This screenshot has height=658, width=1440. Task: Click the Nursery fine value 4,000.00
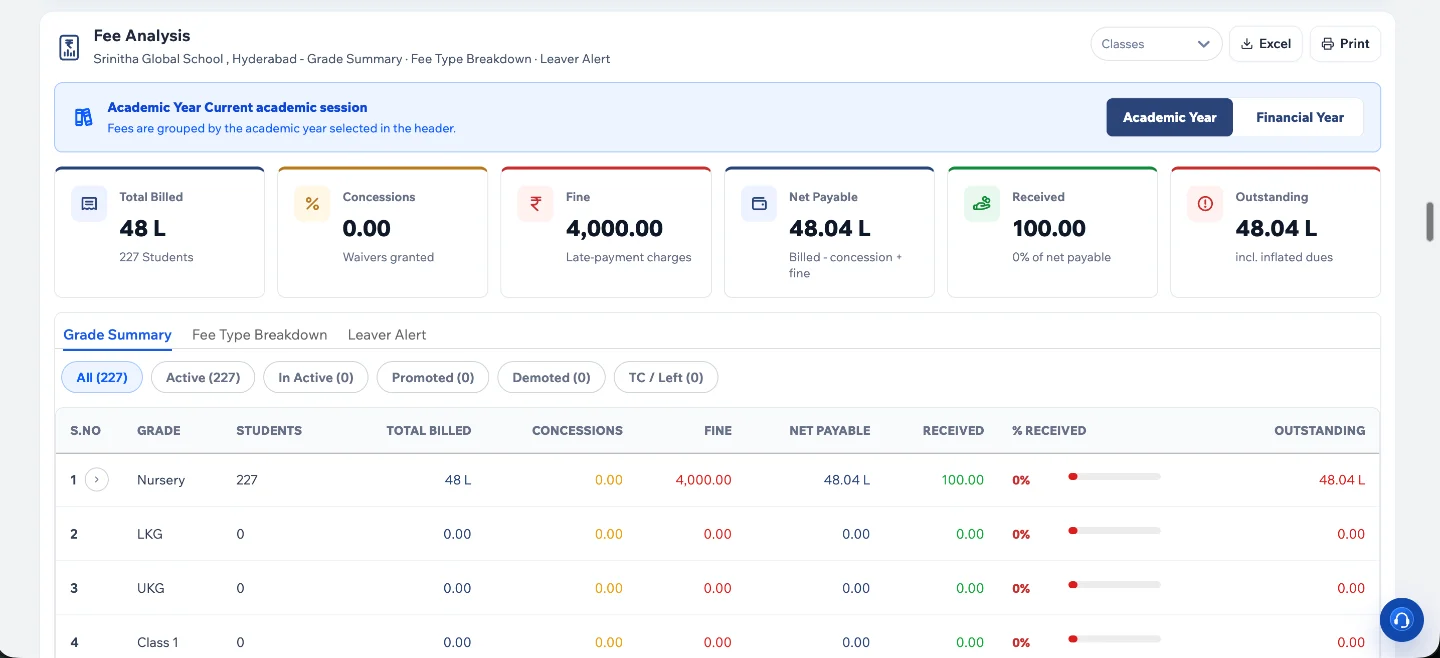(704, 480)
